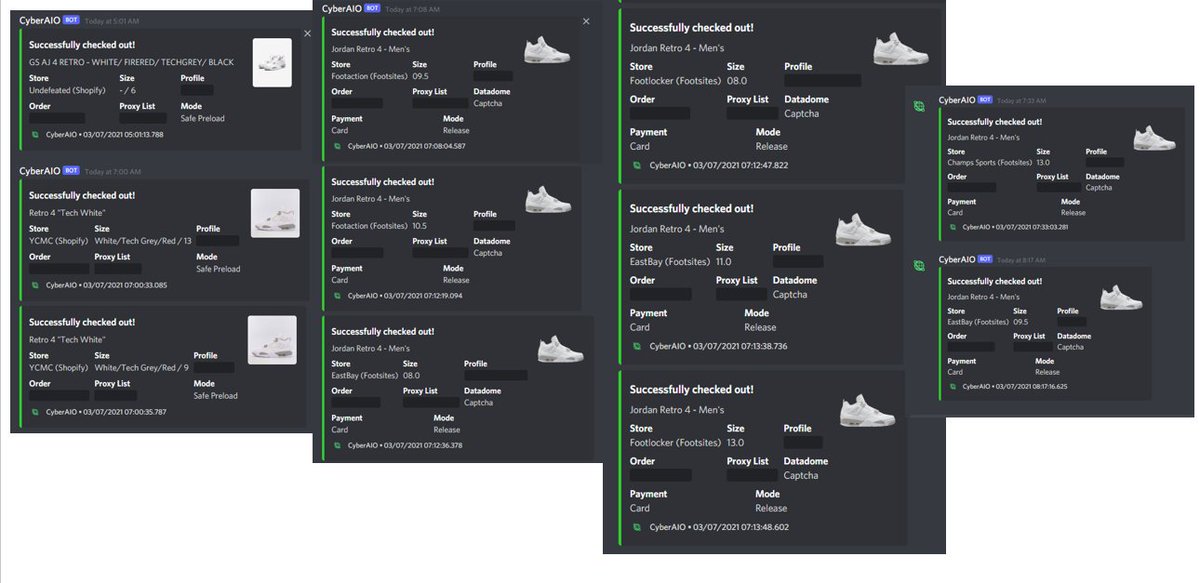Open sneaker thumbnail in EastBay 09.5 embed
This screenshot has width=1200, height=583.
1121,297
